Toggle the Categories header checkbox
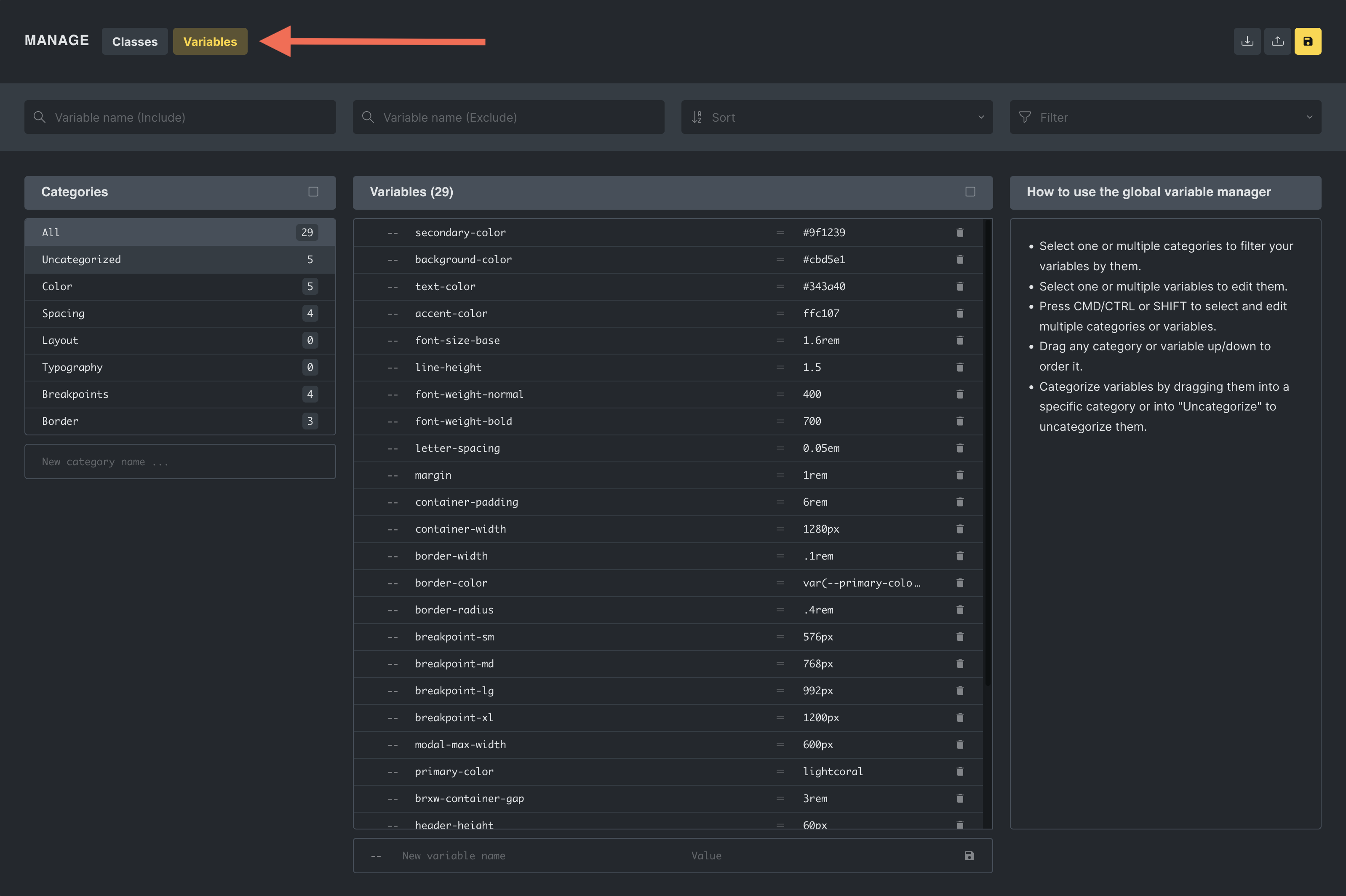 click(313, 192)
